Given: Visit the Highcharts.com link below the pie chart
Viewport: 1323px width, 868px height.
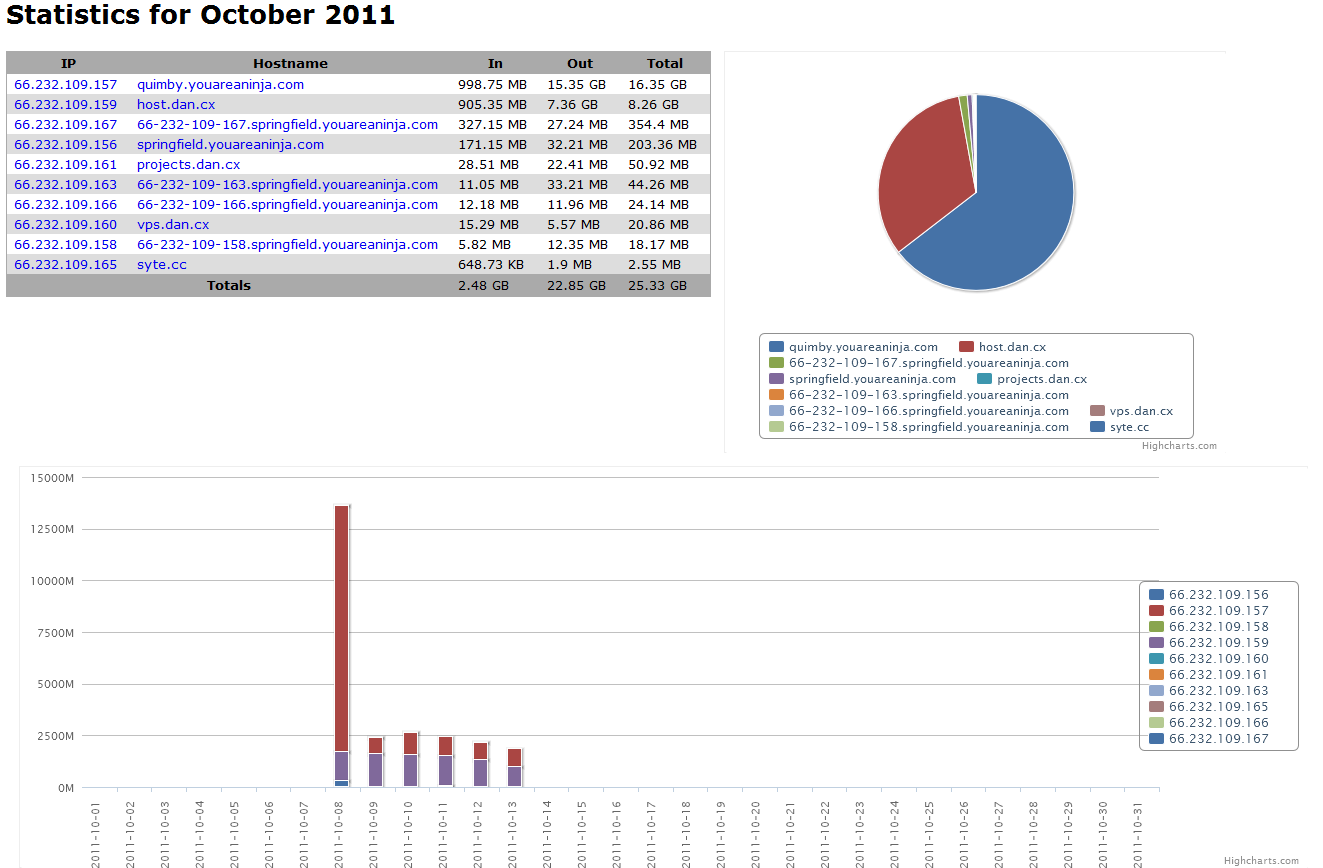Looking at the screenshot, I should [1181, 446].
